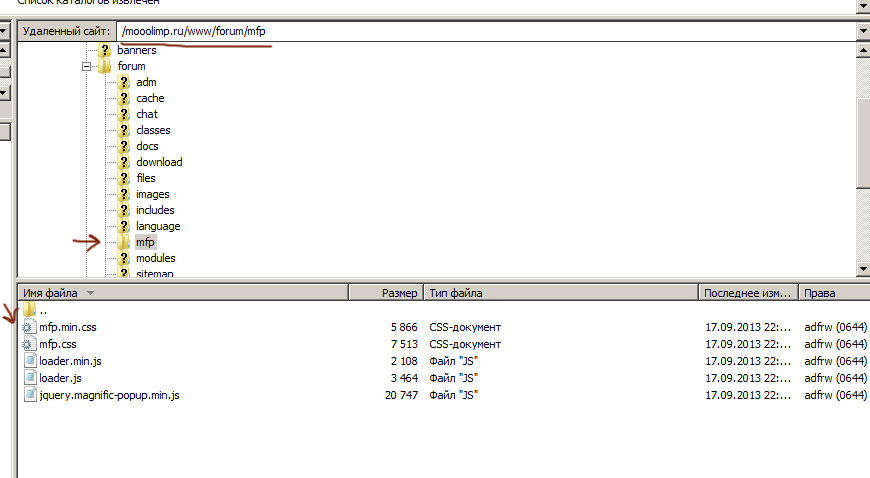Sort files by Тип файла column

click(x=560, y=293)
